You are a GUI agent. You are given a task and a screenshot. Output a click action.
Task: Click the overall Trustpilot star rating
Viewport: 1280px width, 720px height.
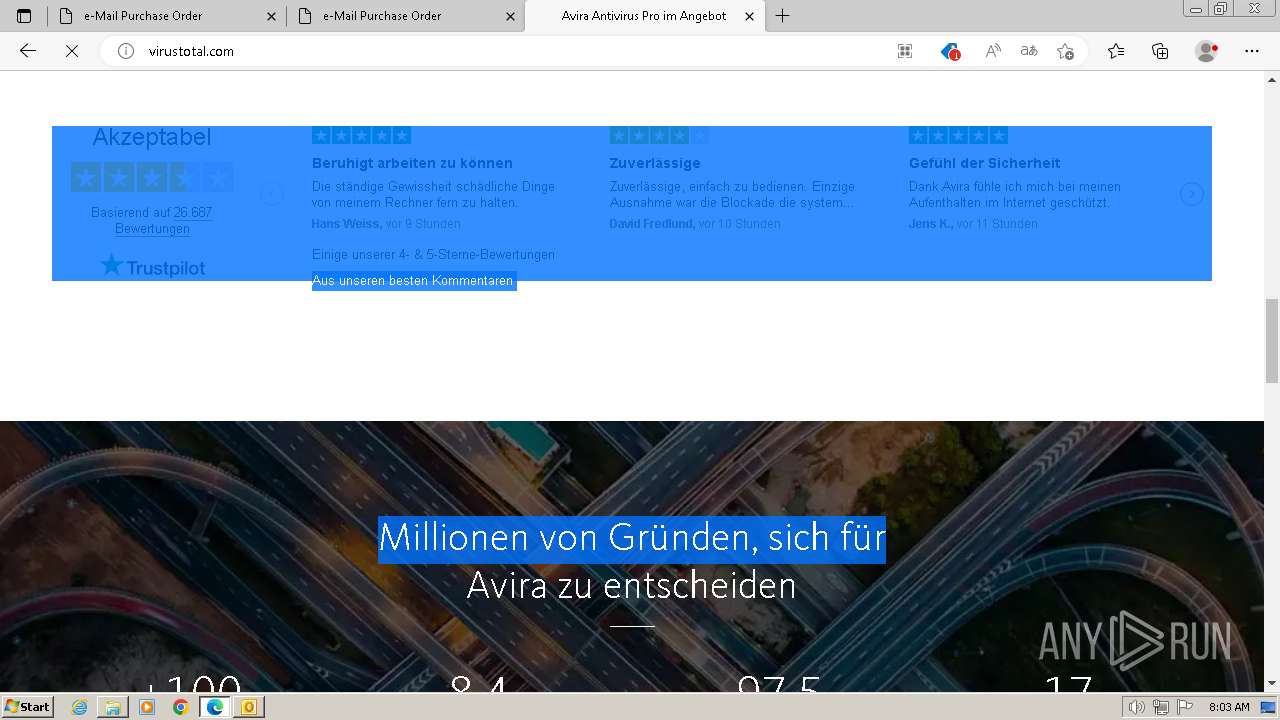pyautogui.click(x=152, y=178)
